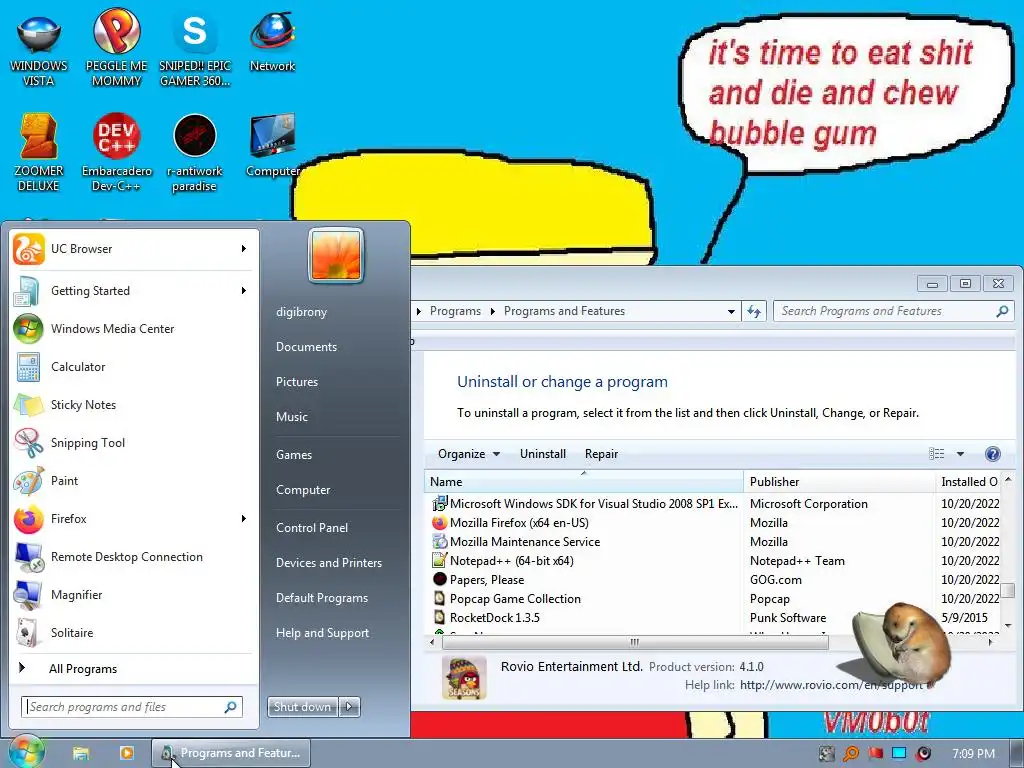Click the Firefox icon in Start menu
Image resolution: width=1024 pixels, height=768 pixels.
29,519
